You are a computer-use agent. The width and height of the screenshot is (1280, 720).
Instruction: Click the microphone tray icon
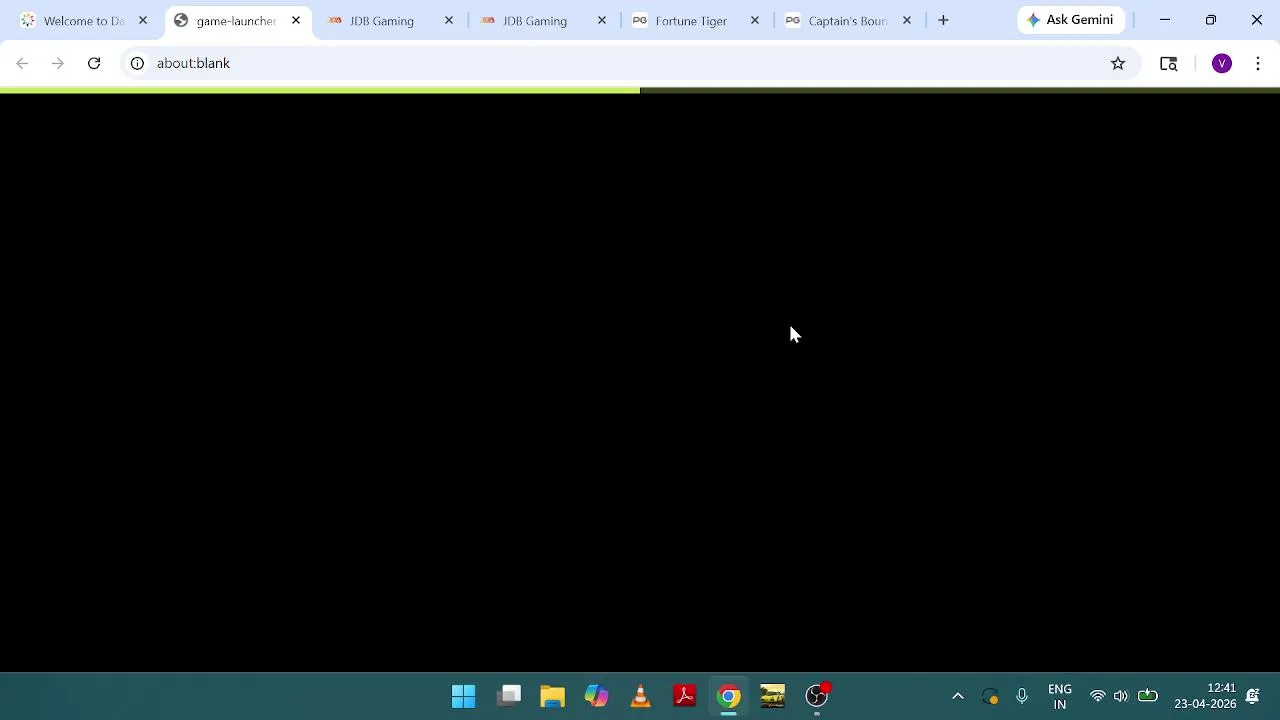coord(1021,696)
